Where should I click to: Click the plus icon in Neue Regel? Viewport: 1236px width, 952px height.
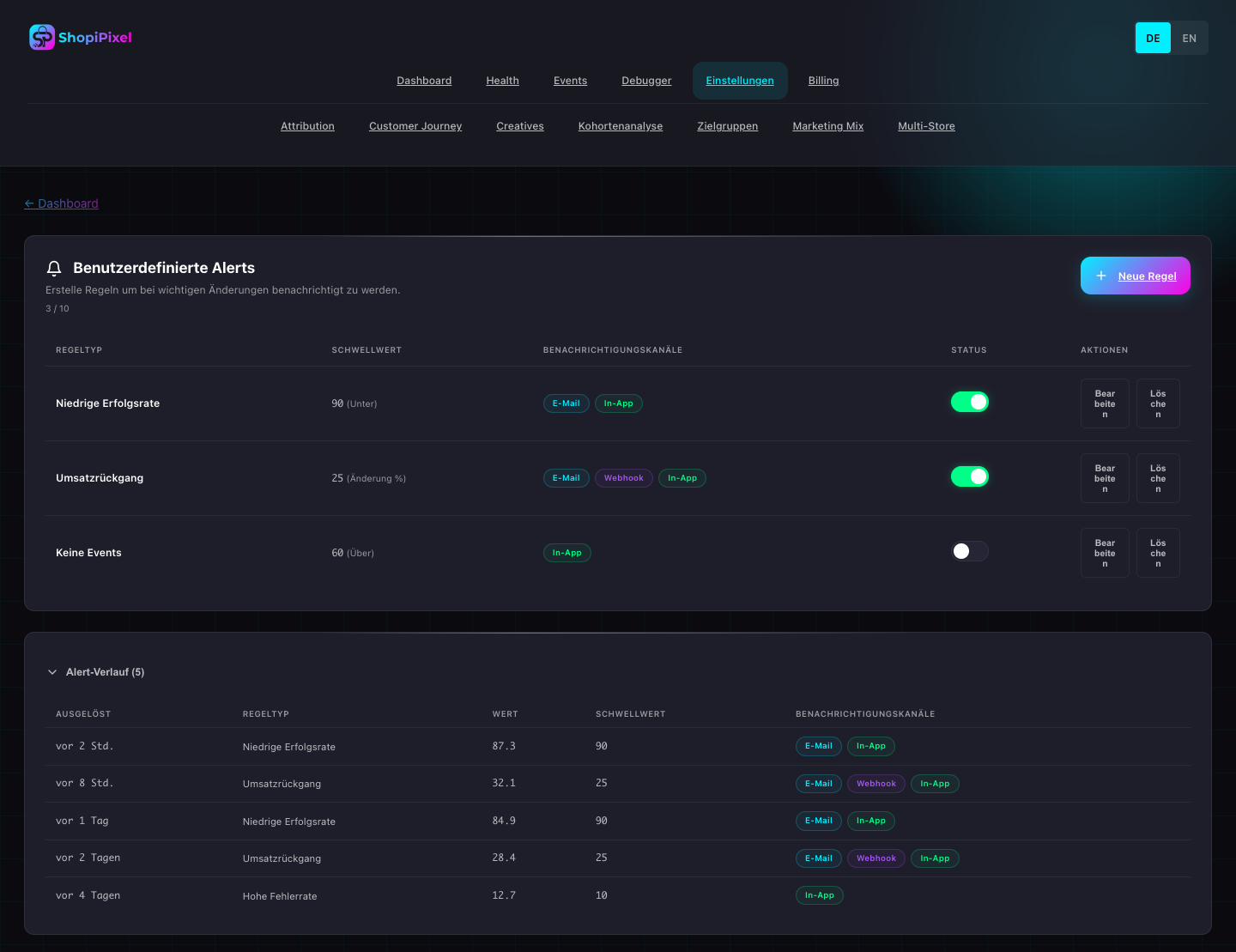pyautogui.click(x=1101, y=276)
